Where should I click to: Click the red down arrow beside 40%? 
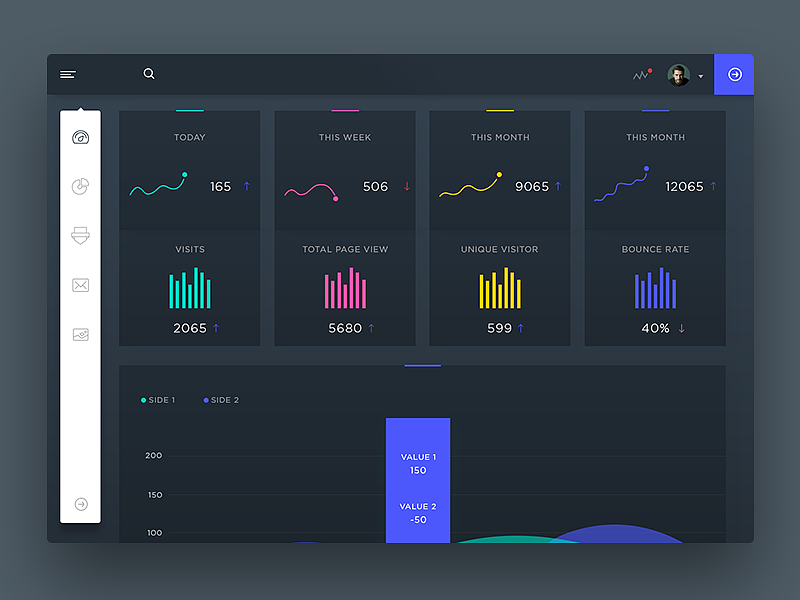tap(681, 328)
